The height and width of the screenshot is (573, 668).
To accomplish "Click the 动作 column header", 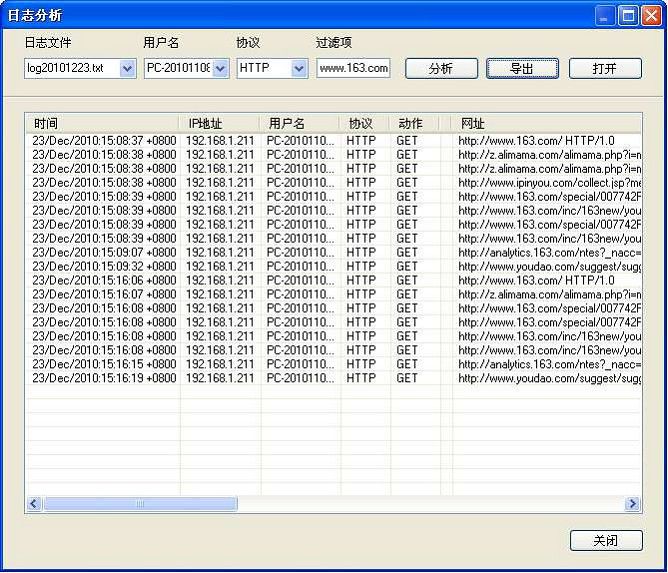I will [x=415, y=124].
